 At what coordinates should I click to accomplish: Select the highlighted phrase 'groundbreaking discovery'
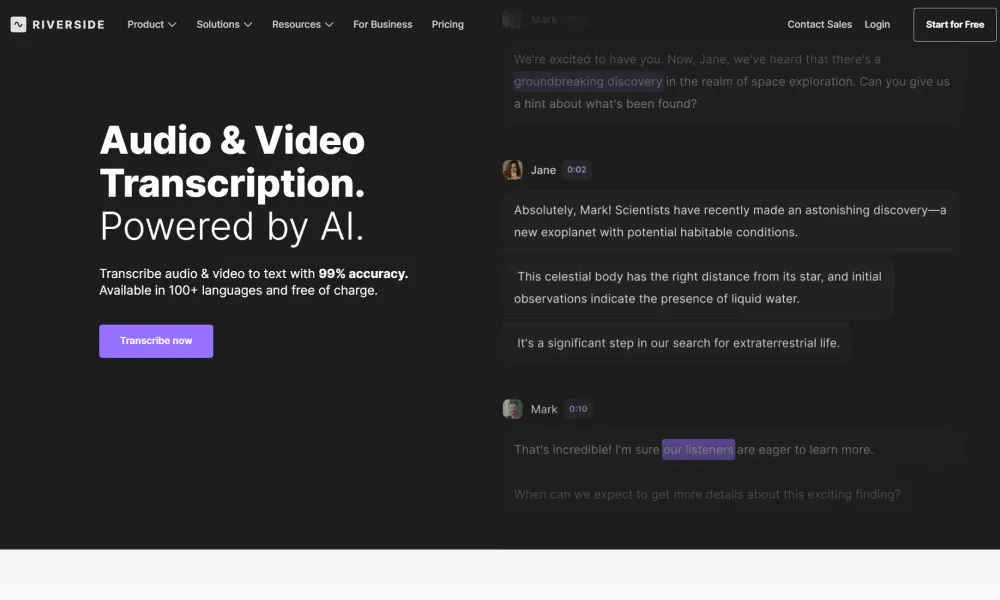588,81
